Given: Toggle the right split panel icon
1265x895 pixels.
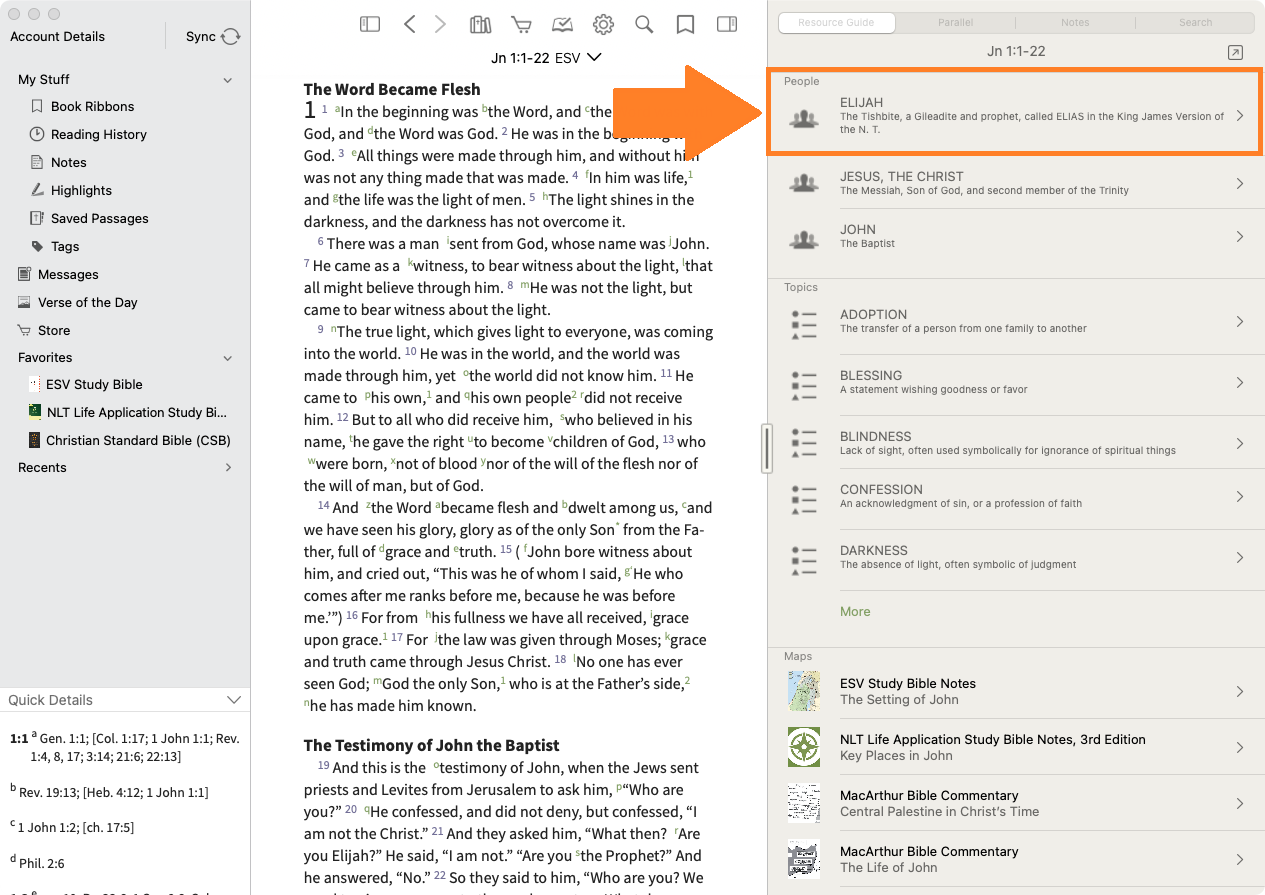Looking at the screenshot, I should pyautogui.click(x=727, y=25).
